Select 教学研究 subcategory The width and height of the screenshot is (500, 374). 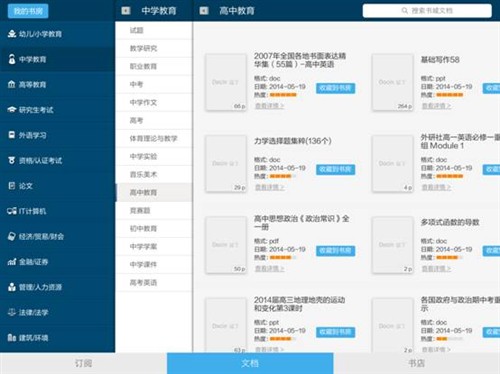click(154, 48)
